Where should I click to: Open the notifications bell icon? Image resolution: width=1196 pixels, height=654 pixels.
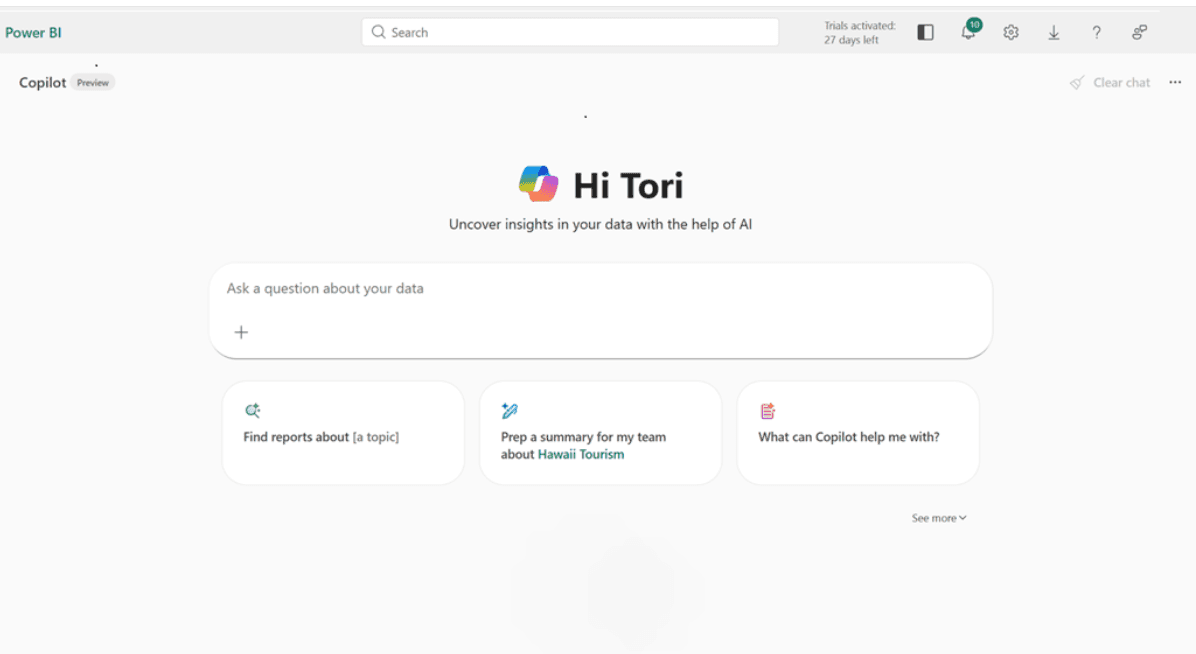969,32
